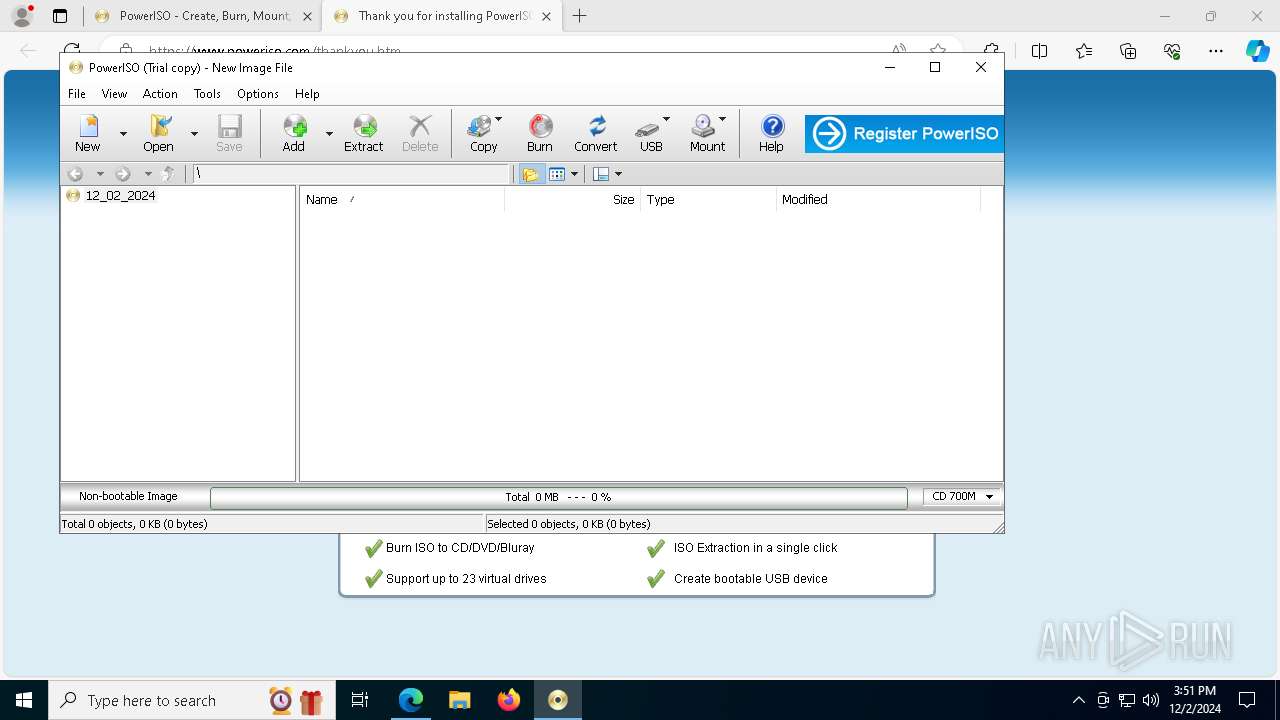Image resolution: width=1280 pixels, height=720 pixels.
Task: Click the view mode icon
Action: tap(557, 174)
